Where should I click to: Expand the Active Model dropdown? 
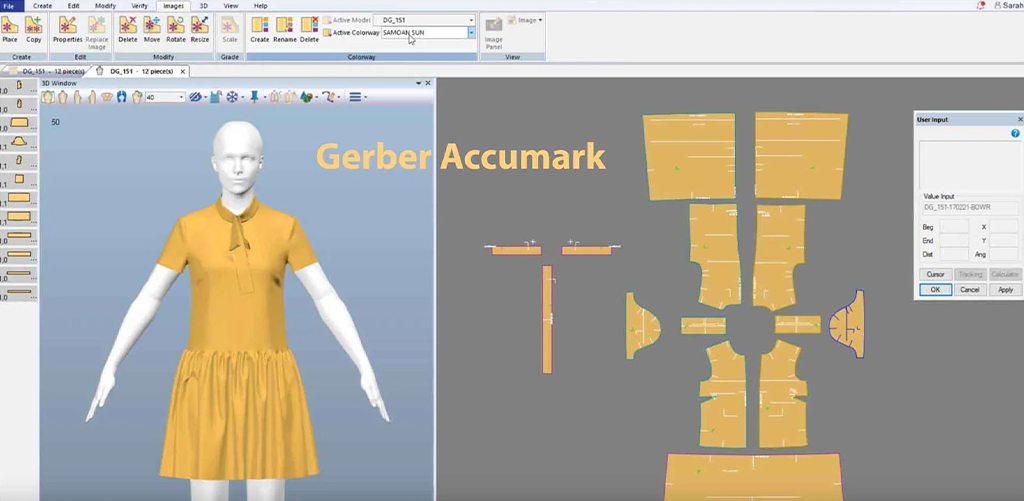pyautogui.click(x=471, y=20)
